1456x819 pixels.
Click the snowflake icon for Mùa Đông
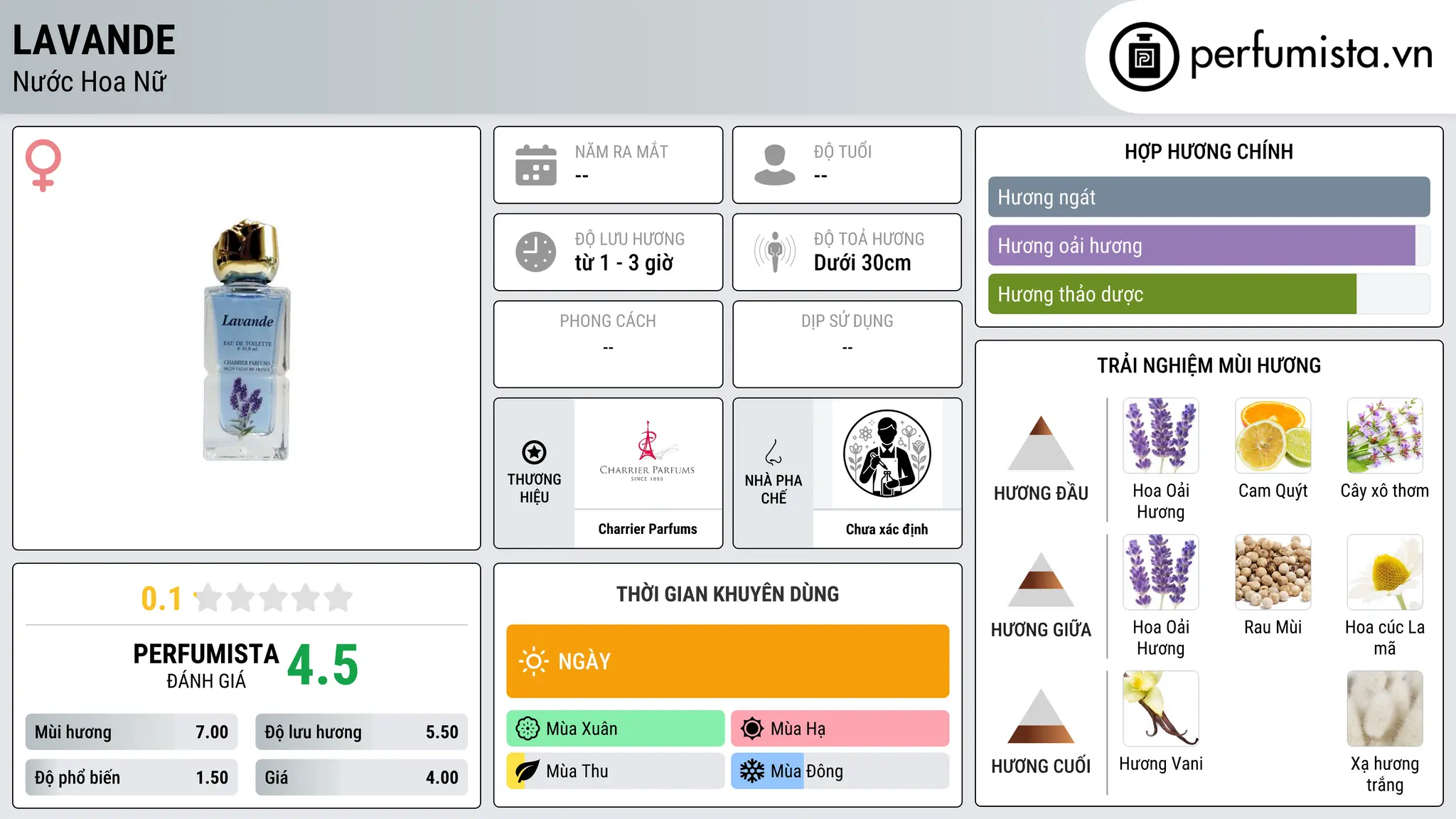click(x=752, y=771)
